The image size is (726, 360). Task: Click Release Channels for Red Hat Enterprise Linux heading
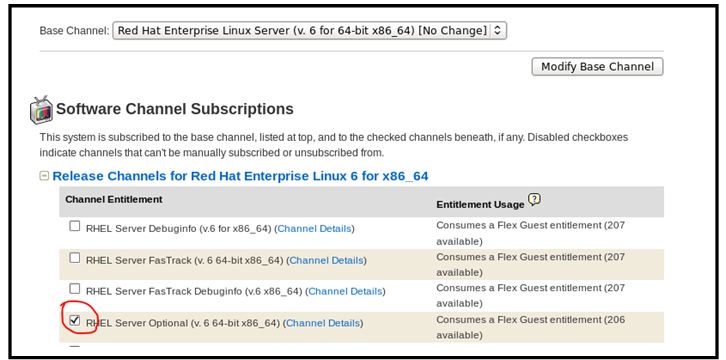point(240,176)
